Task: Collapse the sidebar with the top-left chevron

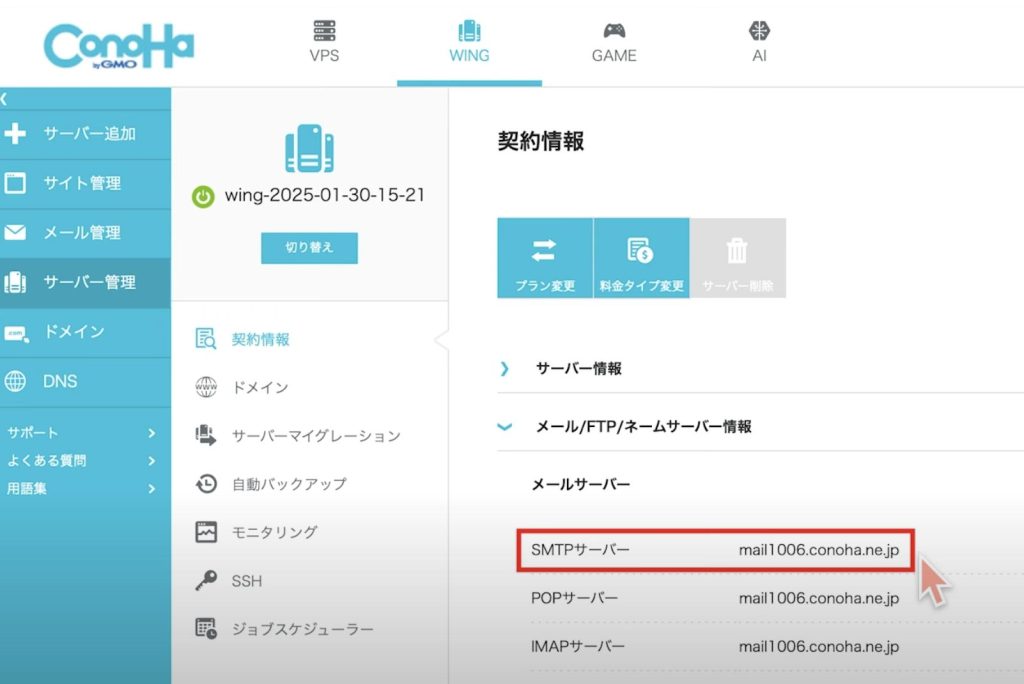Action: pyautogui.click(x=5, y=99)
